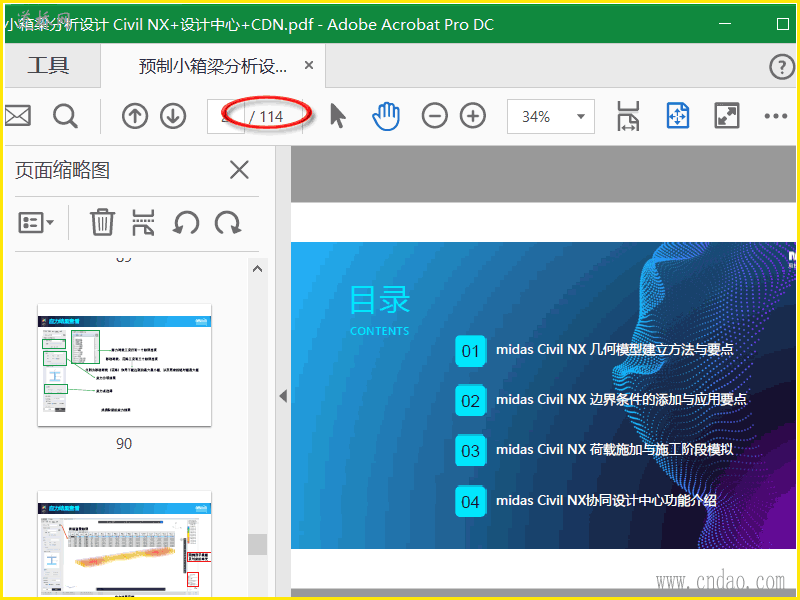Image resolution: width=800 pixels, height=600 pixels.
Task: Open the thumbnail options dropdown menu
Action: coord(36,223)
